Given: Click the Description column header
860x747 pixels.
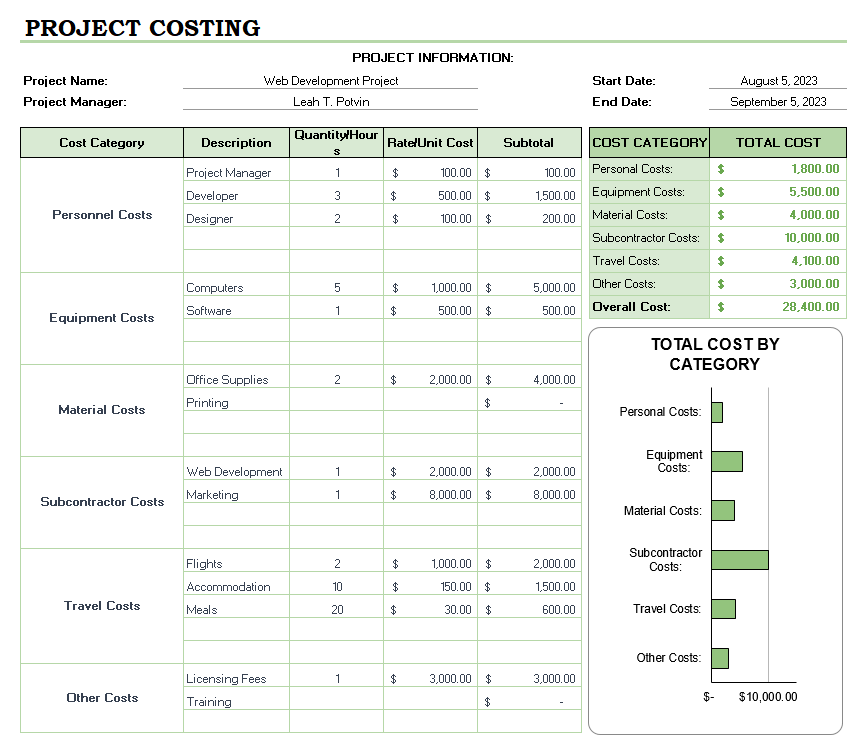Looking at the screenshot, I should pos(236,143).
